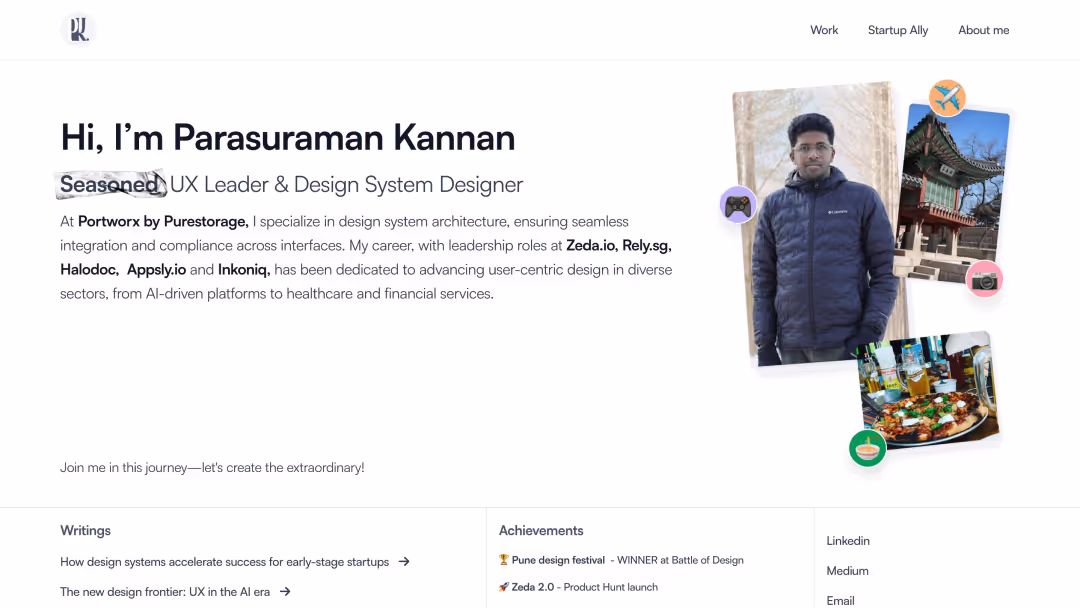1080x608 pixels.
Task: Click the Pune design festival achievement entry
Action: 622,560
